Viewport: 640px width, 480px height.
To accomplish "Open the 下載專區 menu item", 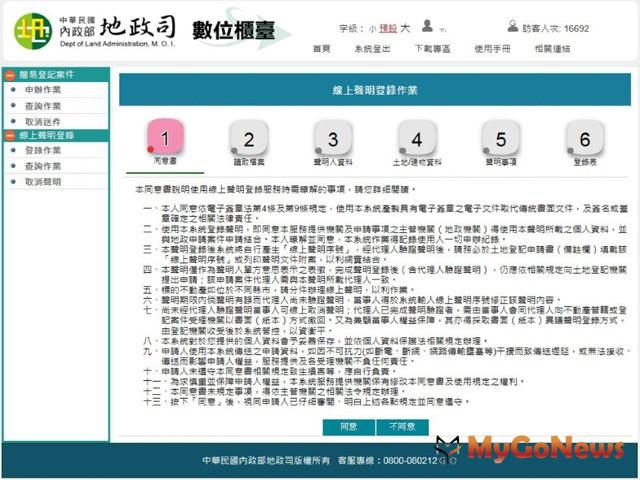I will click(433, 49).
